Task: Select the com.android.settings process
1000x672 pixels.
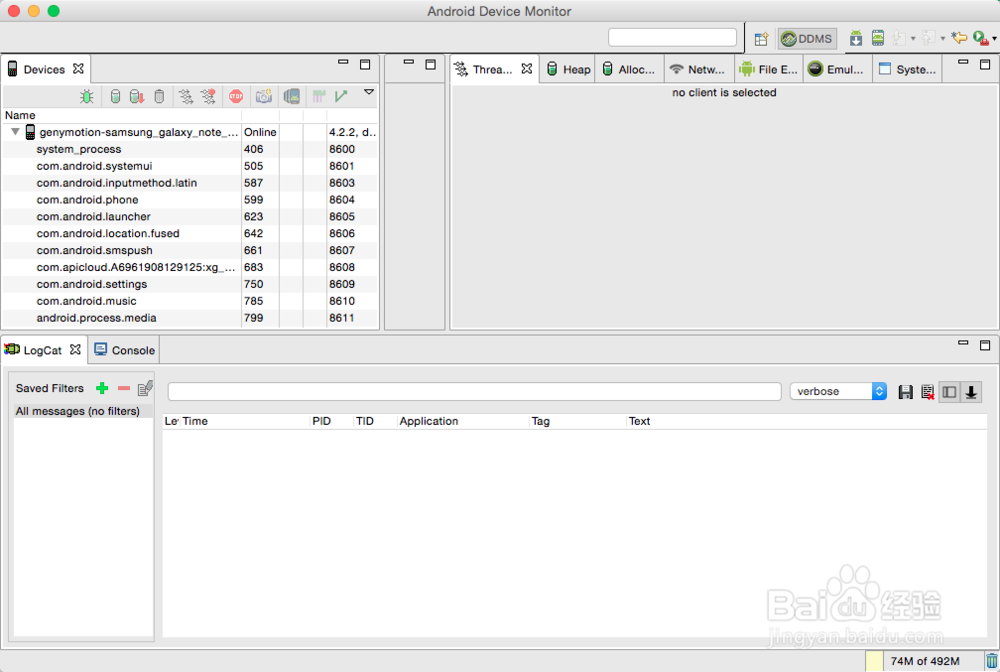Action: click(190, 284)
